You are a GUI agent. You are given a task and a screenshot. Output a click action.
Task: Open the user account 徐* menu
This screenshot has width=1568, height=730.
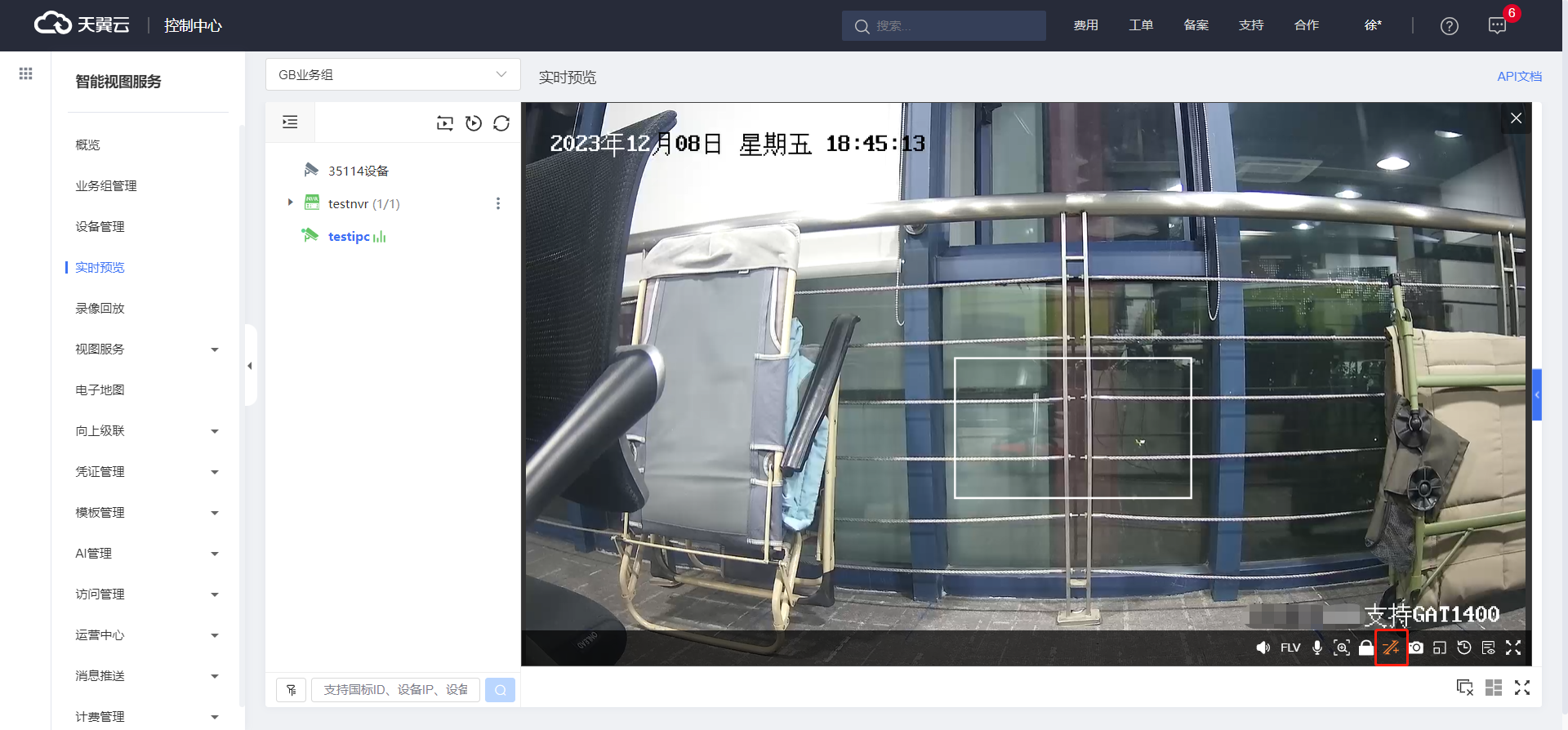(1373, 25)
